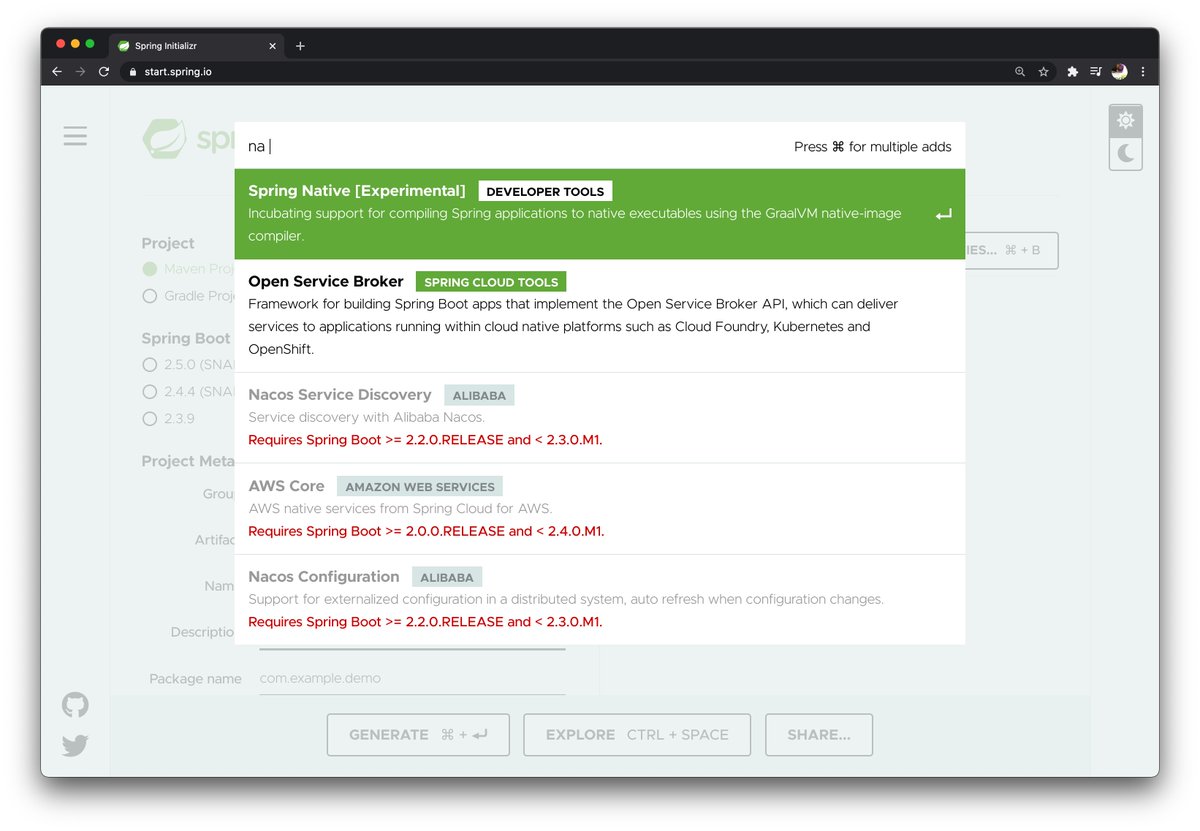Go back in browser history
Viewport: 1200px width, 831px height.
57,72
